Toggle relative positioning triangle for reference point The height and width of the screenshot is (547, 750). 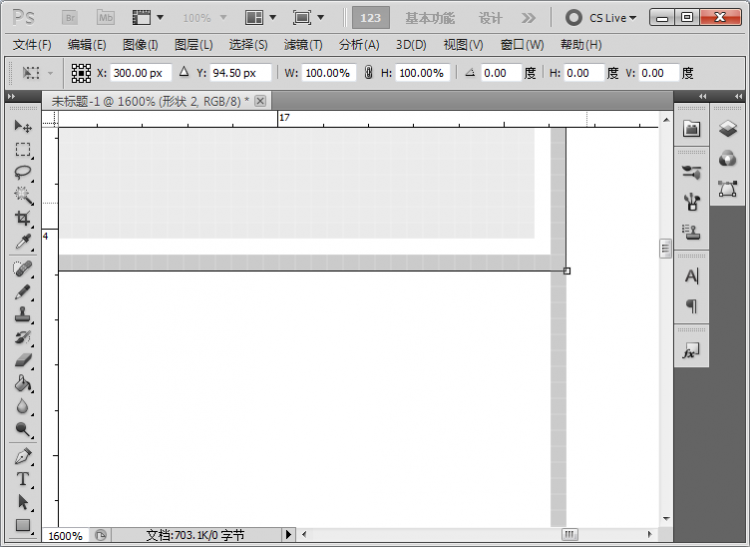pyautogui.click(x=184, y=73)
